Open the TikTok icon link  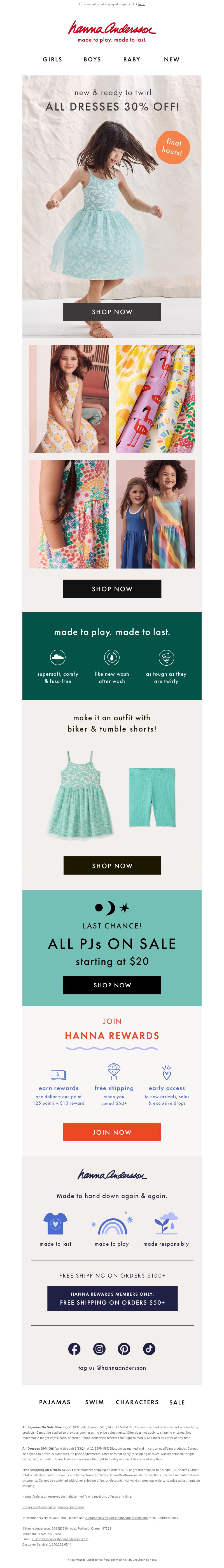(149, 1349)
